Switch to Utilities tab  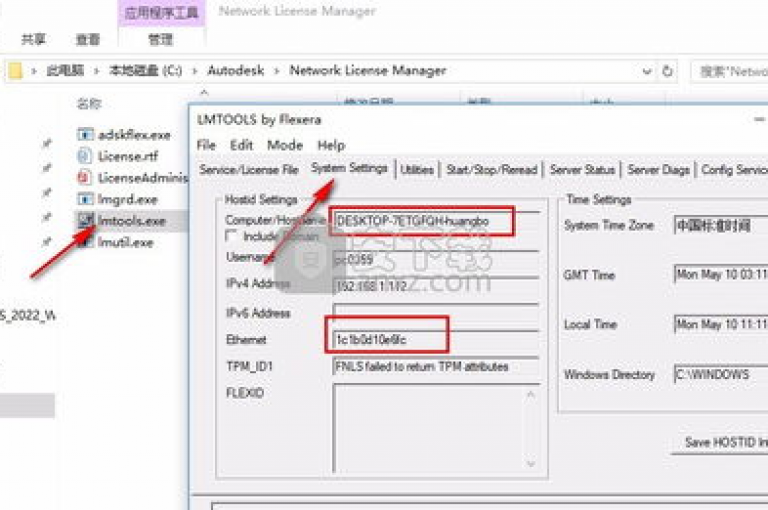point(417,170)
